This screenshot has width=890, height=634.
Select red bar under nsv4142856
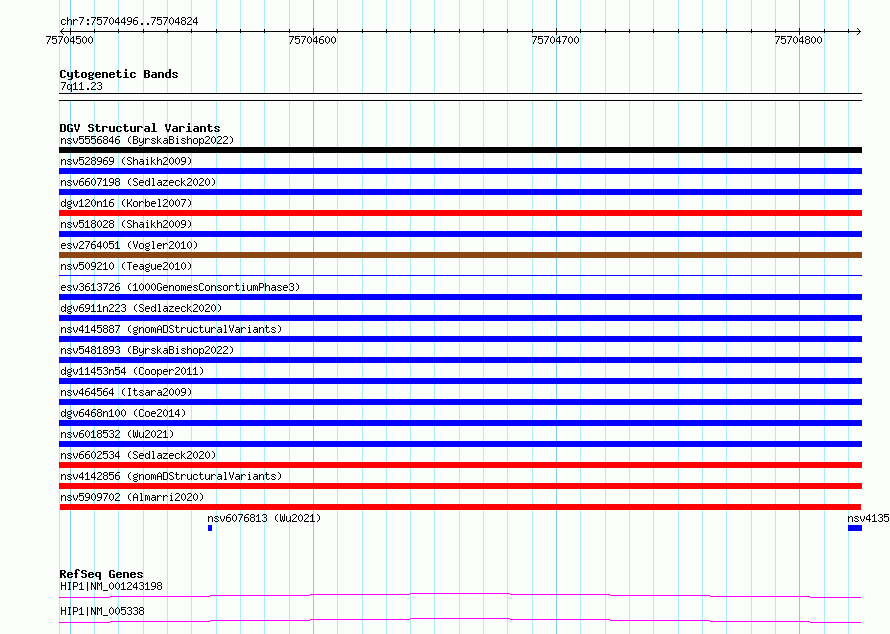[x=460, y=486]
